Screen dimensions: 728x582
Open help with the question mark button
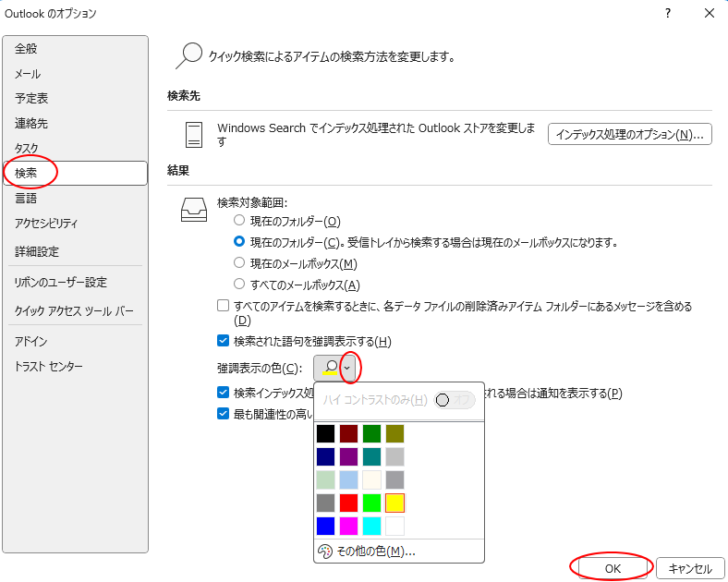668,13
